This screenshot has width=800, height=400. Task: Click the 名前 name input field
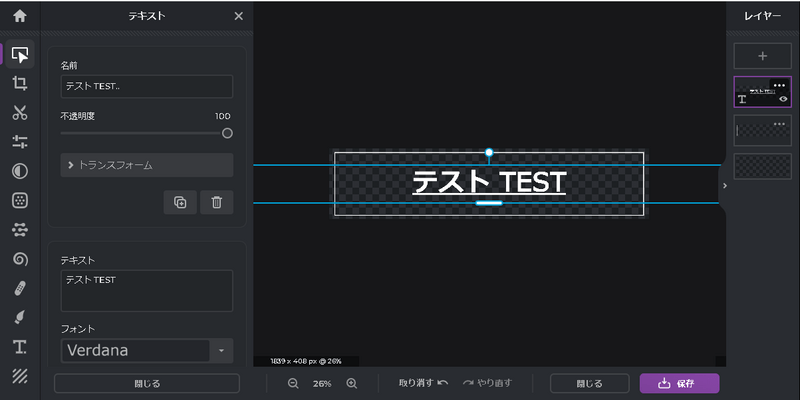click(x=146, y=87)
